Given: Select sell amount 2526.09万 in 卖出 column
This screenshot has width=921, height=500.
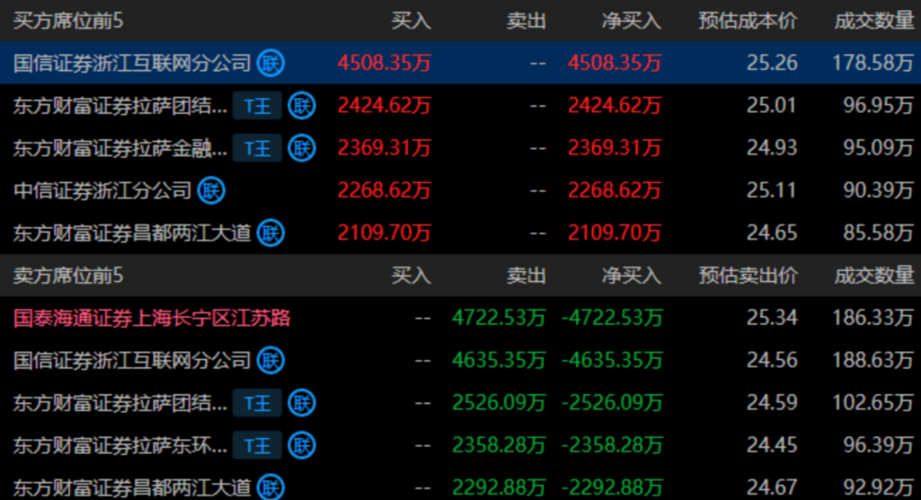Looking at the screenshot, I should point(499,403).
